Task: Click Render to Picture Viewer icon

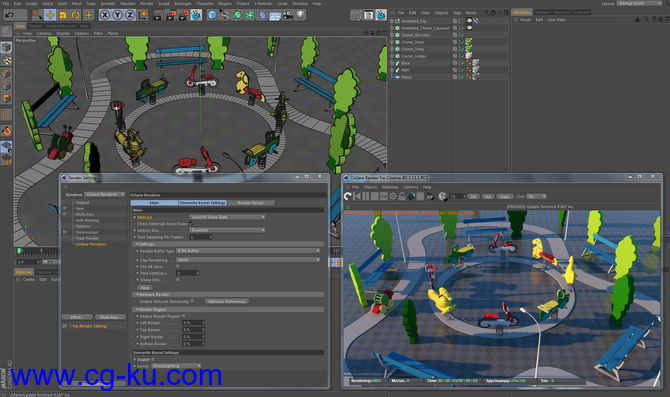Action: (170, 15)
